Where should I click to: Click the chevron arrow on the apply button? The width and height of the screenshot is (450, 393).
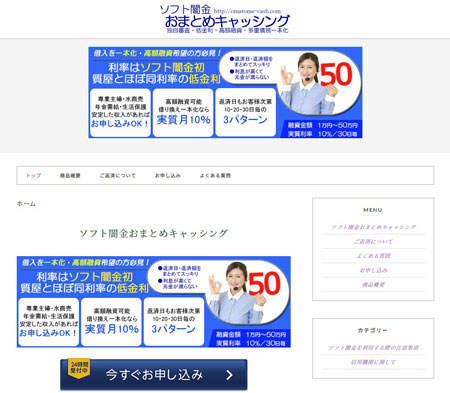(229, 375)
